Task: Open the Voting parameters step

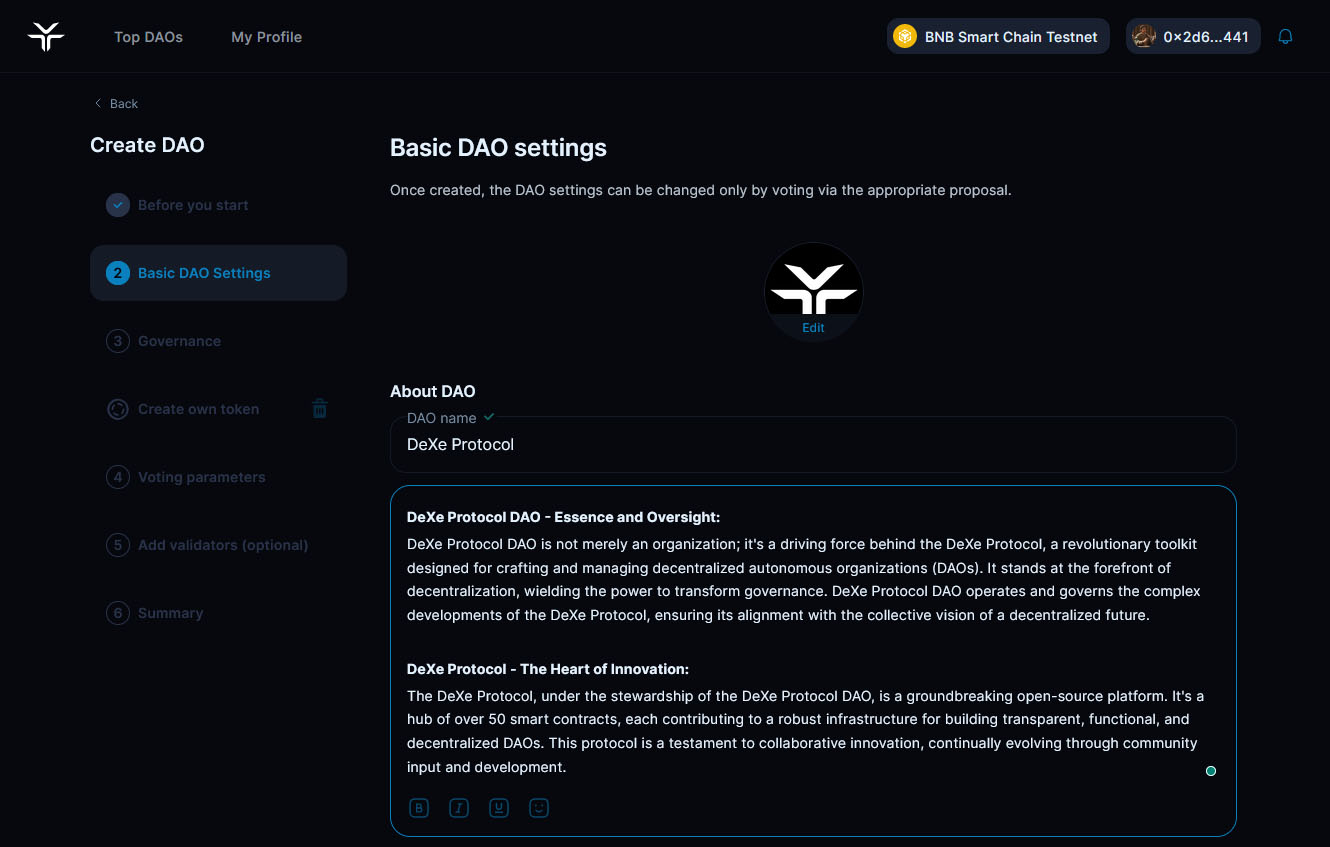Action: 201,477
